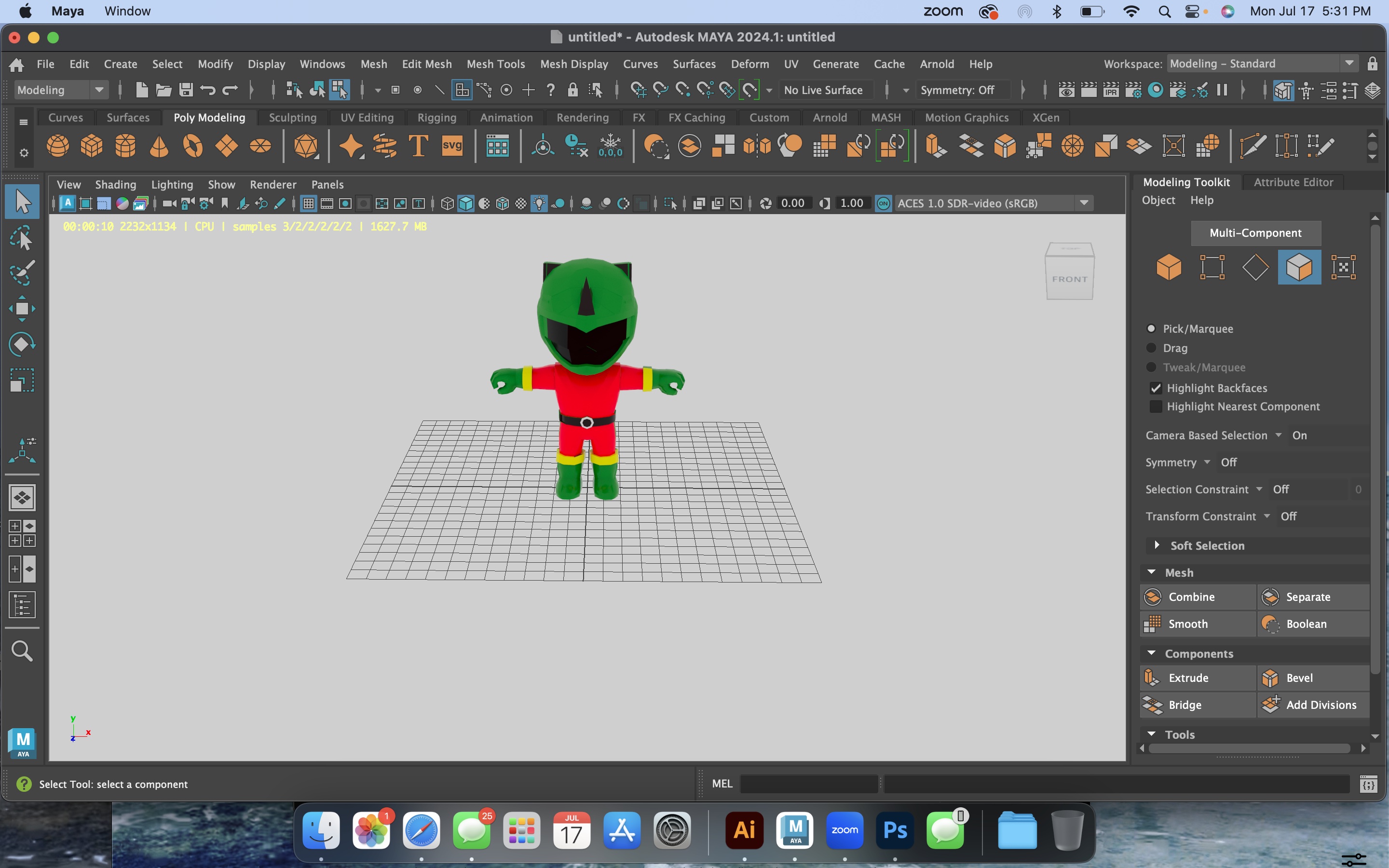The image size is (1389, 868).
Task: Uncheck Highlight Backfaces checkbox
Action: 1156,388
